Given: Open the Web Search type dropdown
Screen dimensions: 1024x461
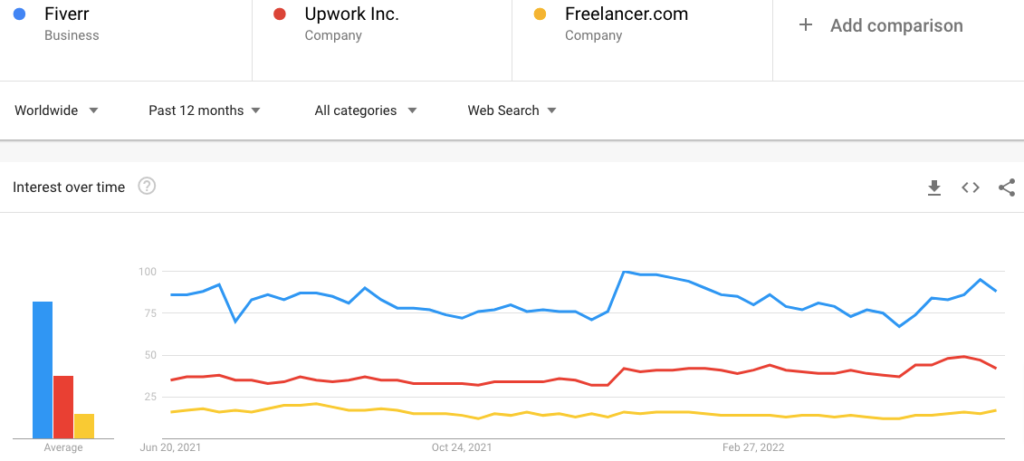Looking at the screenshot, I should [512, 110].
